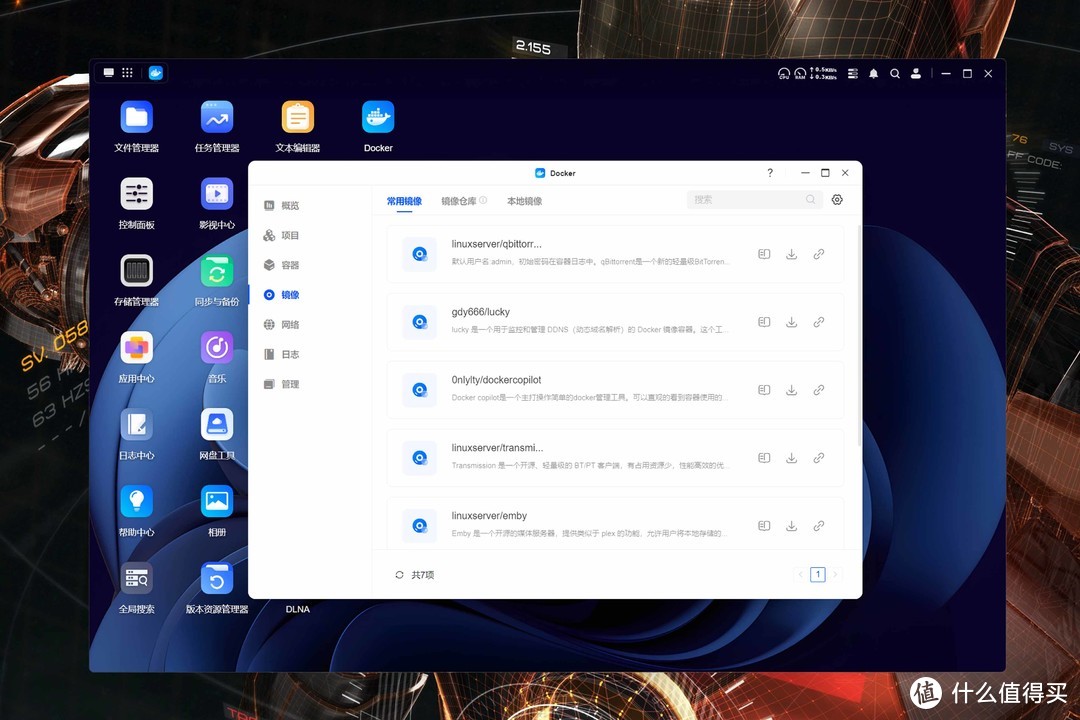
Task: Open 日志 section in Docker sidebar
Action: pyautogui.click(x=289, y=354)
